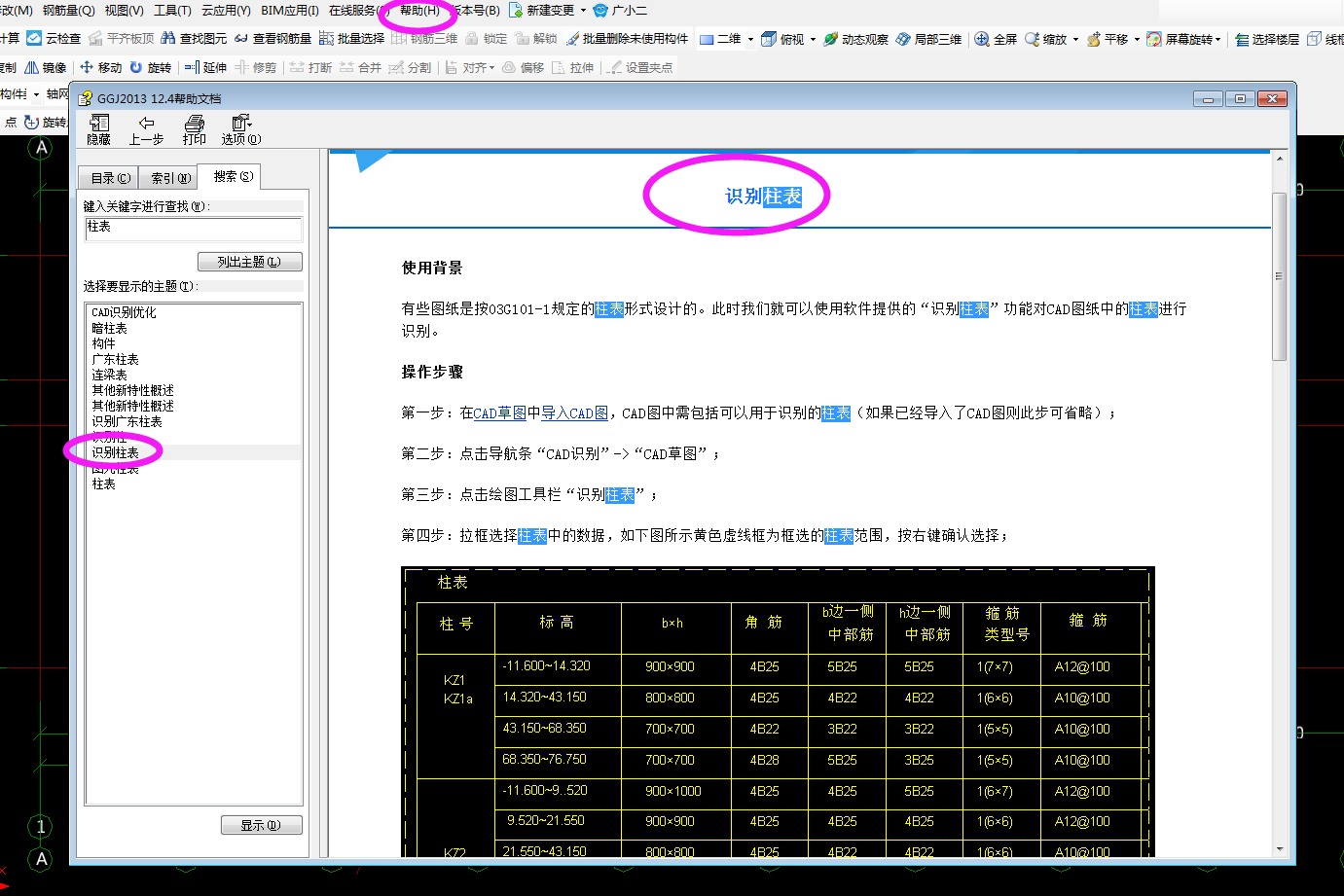Open the Help 帮助(H) menu
The height and width of the screenshot is (896, 1344).
tap(419, 11)
